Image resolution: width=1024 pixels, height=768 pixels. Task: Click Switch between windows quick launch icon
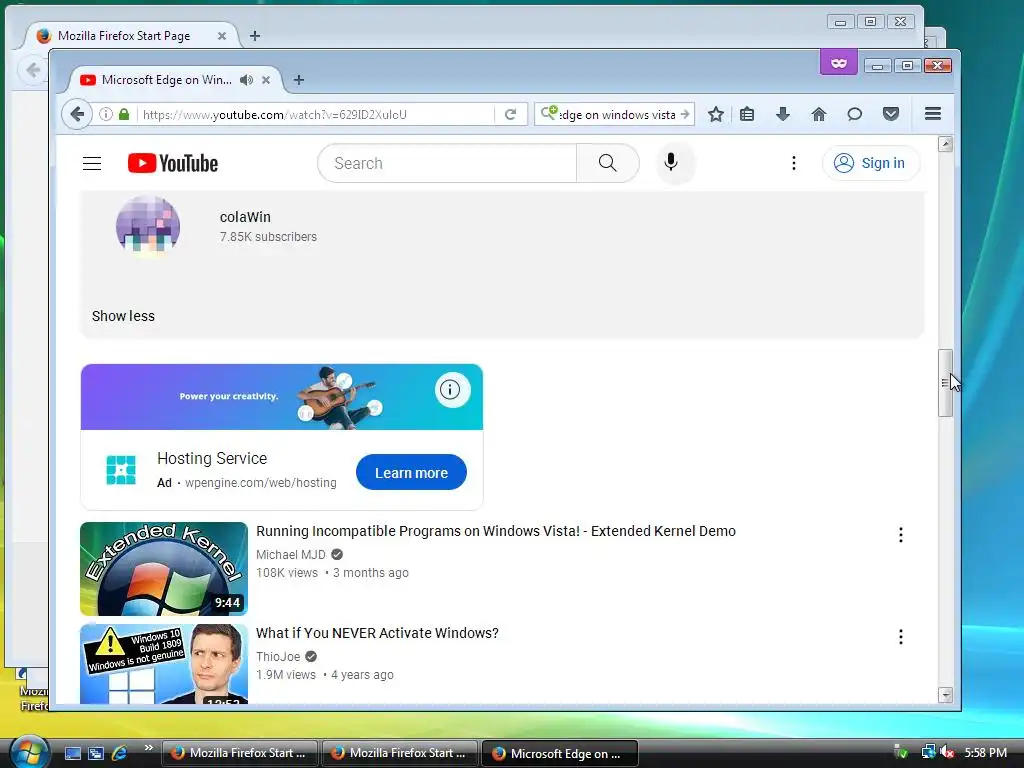click(96, 753)
